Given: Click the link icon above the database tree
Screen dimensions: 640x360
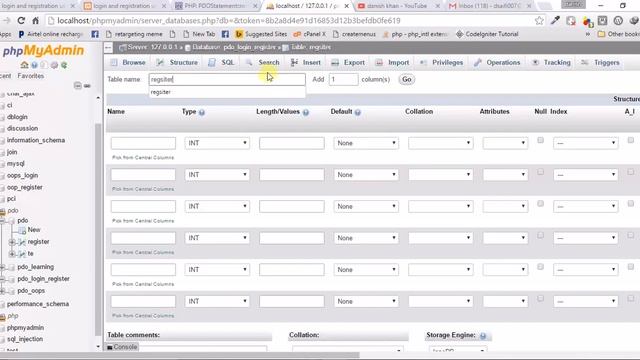Looking at the screenshot, I should tap(87, 86).
